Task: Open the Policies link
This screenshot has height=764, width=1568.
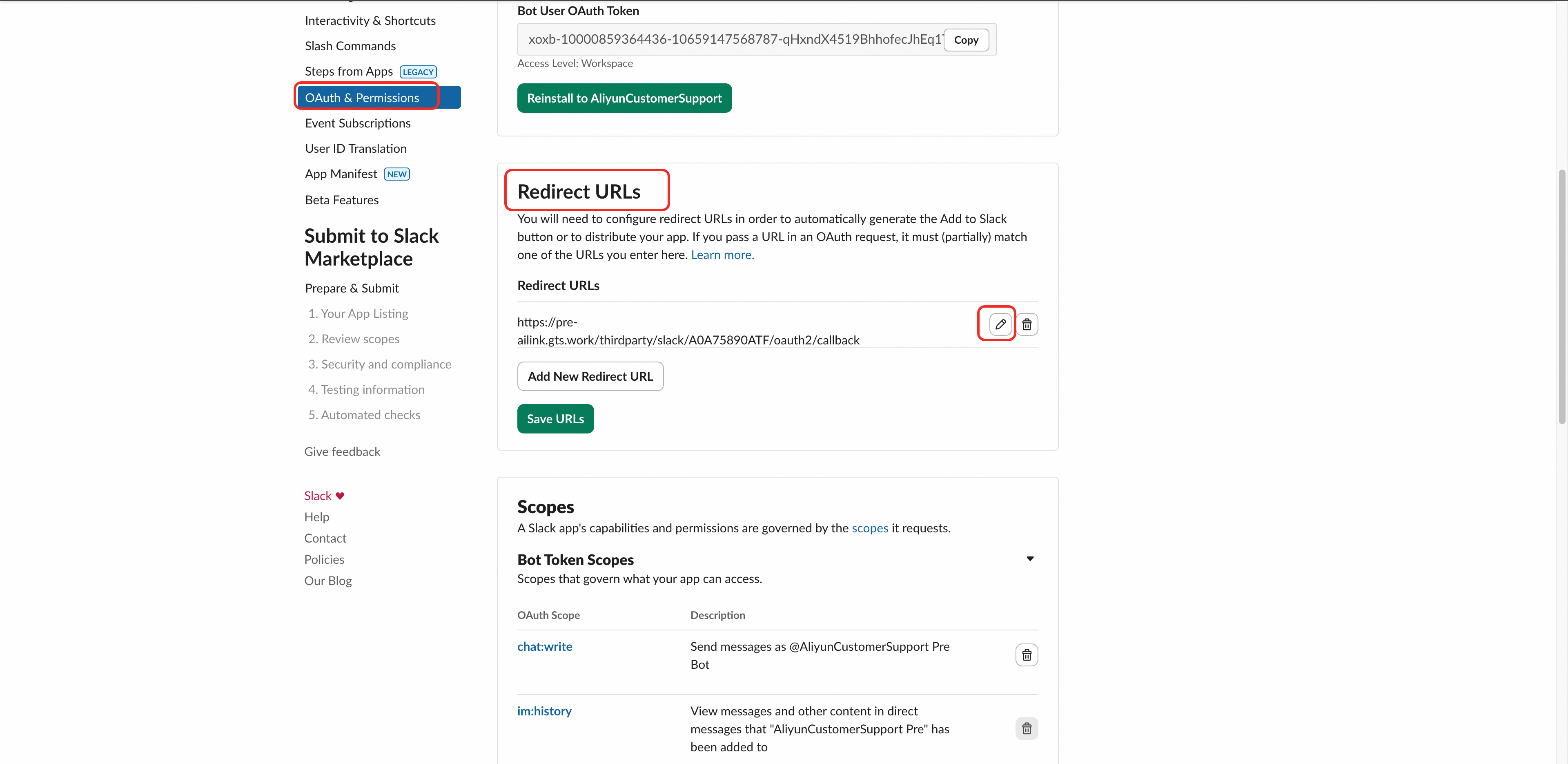Action: (x=325, y=559)
